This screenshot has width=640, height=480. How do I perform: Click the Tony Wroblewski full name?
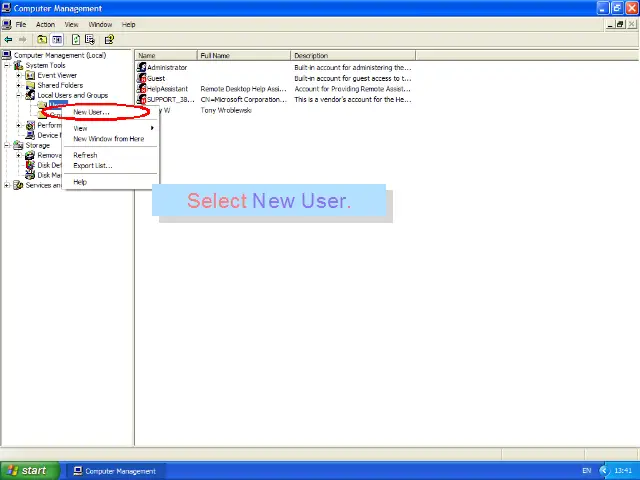[x=226, y=110]
